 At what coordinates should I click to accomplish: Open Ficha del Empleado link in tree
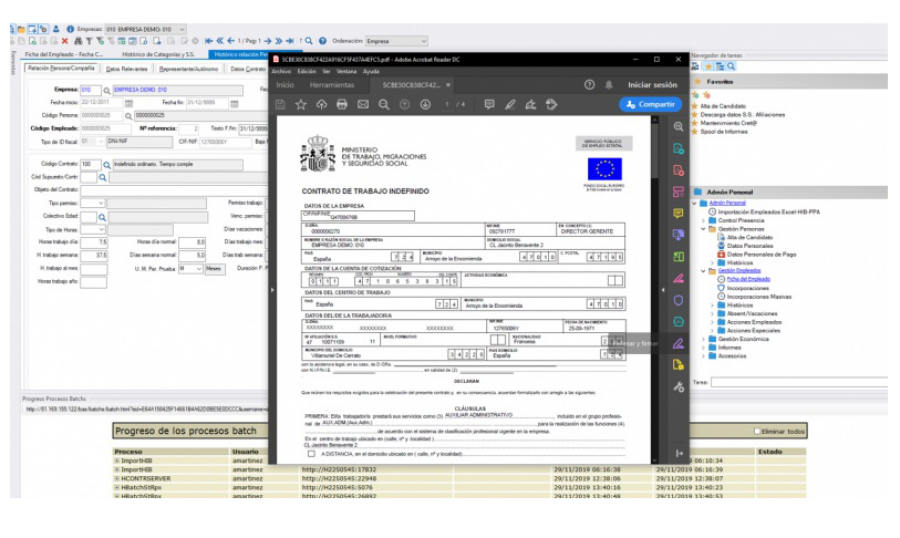748,279
